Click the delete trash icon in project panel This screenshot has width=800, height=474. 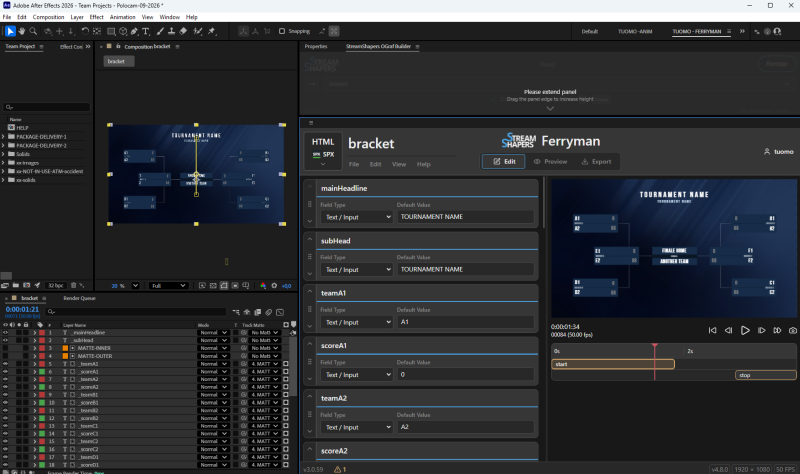[73, 285]
